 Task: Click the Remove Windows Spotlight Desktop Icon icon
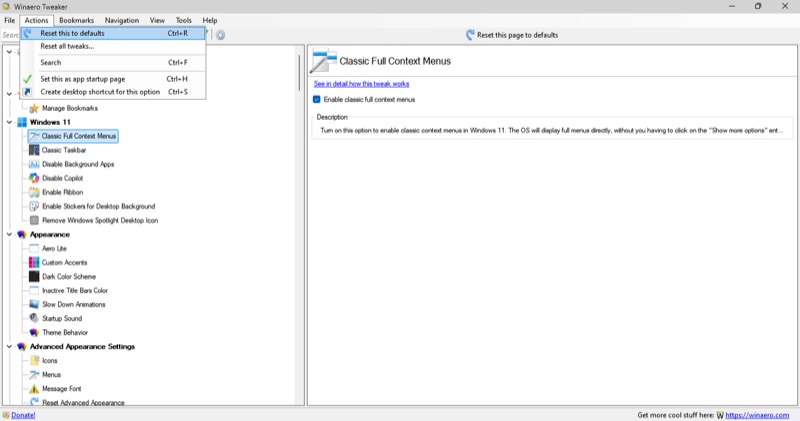point(34,220)
